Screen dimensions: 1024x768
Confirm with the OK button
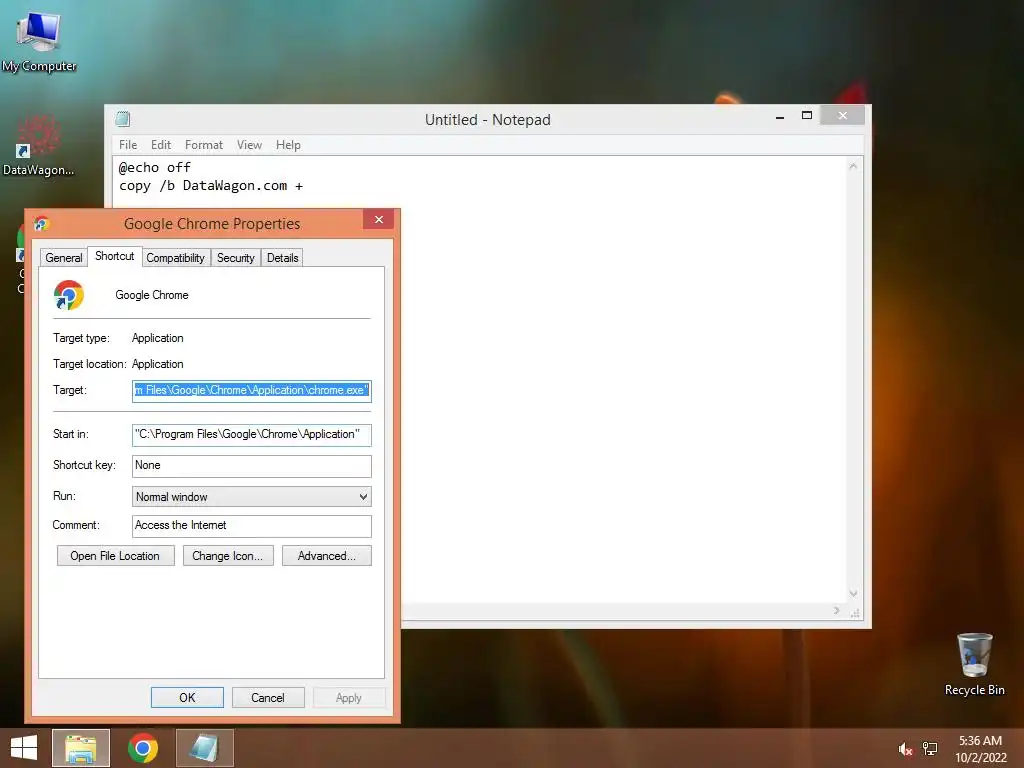point(187,697)
